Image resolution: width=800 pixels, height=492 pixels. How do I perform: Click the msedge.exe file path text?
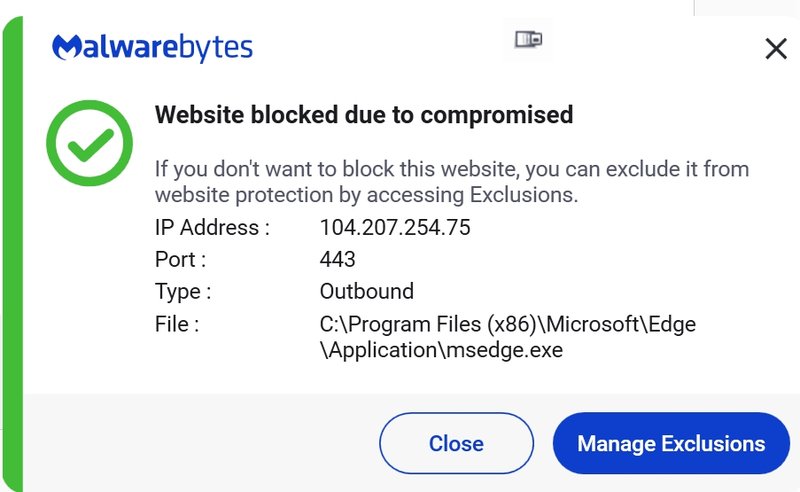click(508, 337)
